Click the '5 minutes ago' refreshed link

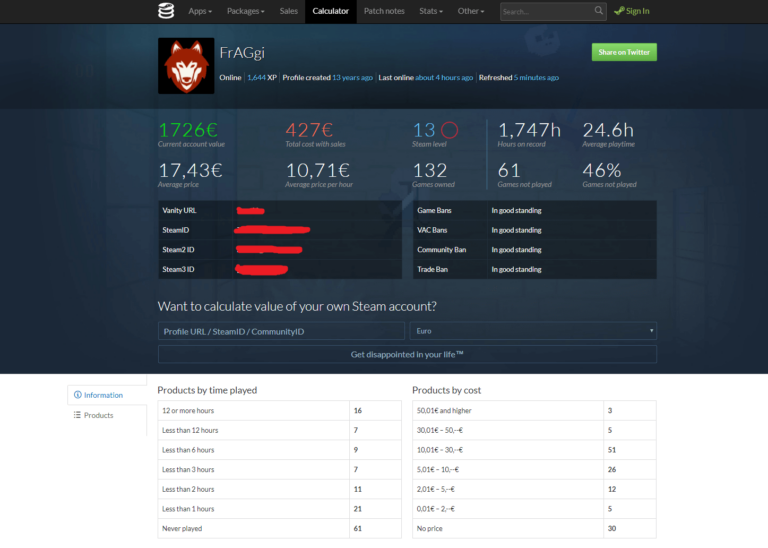click(x=536, y=77)
